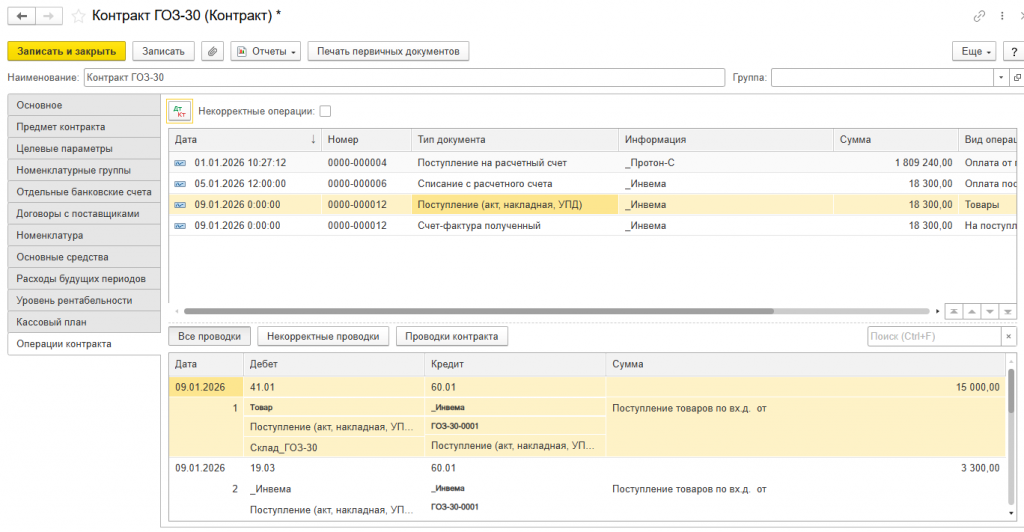Image resolution: width=1024 pixels, height=532 pixels.
Task: Open the Целевые параметры section
Action: click(x=84, y=148)
